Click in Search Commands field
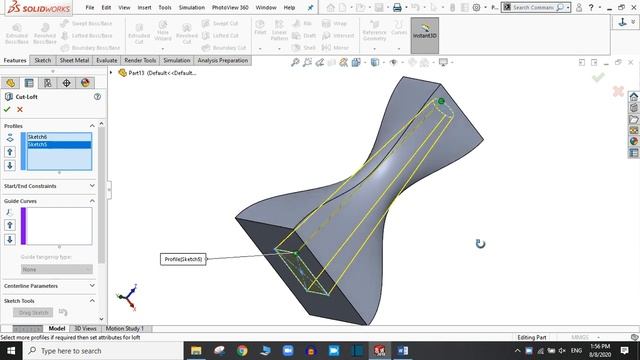Screen dimensions: 640x360 [x=533, y=7]
